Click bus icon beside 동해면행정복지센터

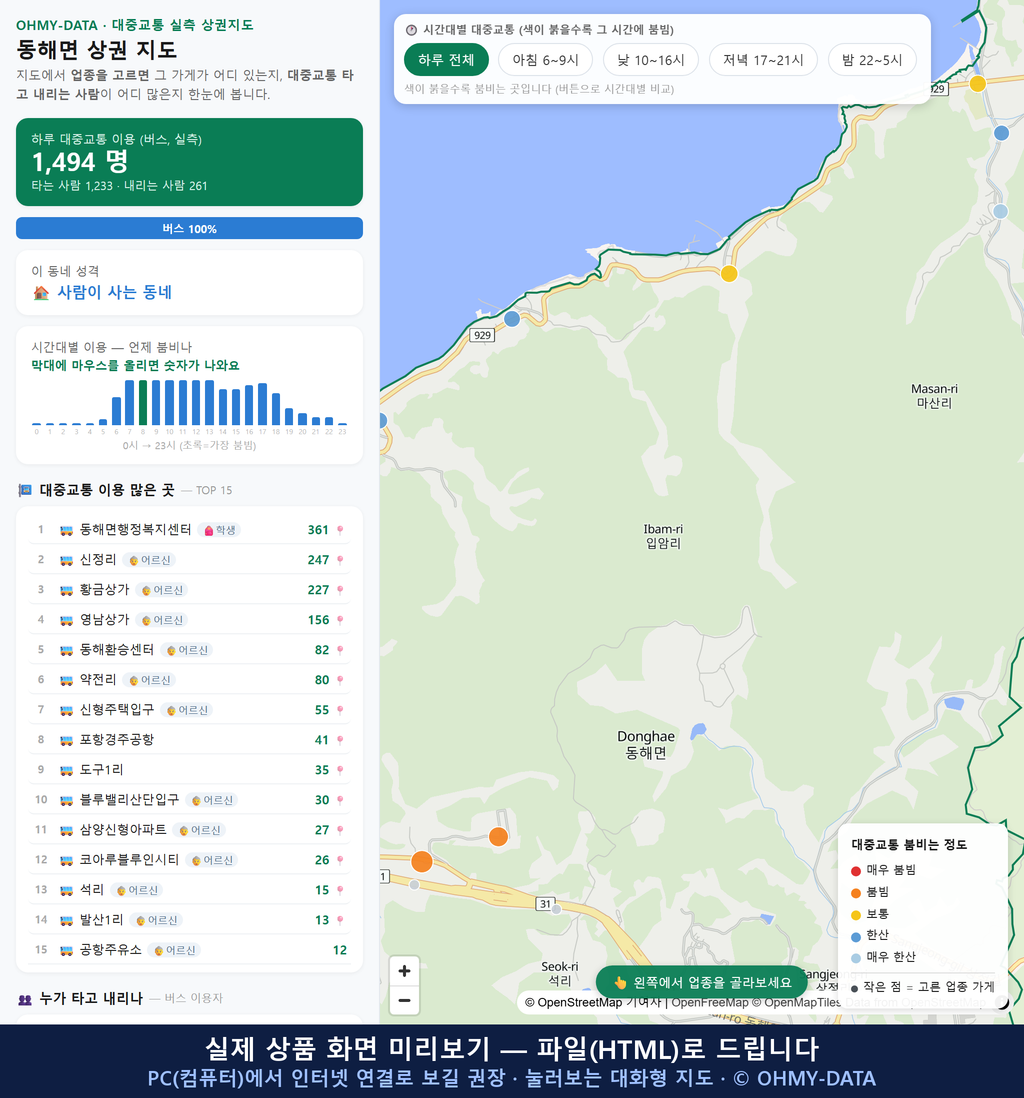[67, 531]
